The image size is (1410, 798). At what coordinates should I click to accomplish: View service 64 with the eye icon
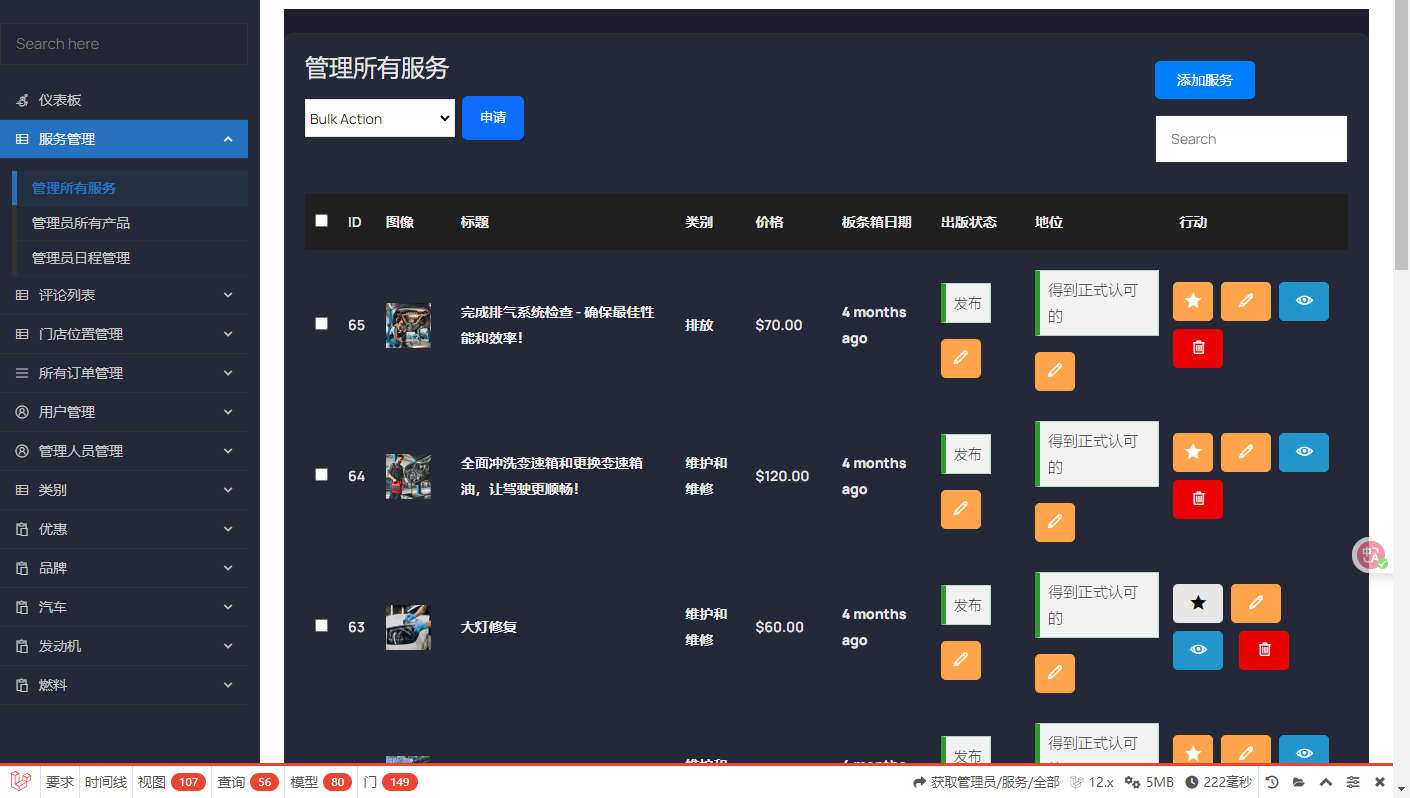1304,452
